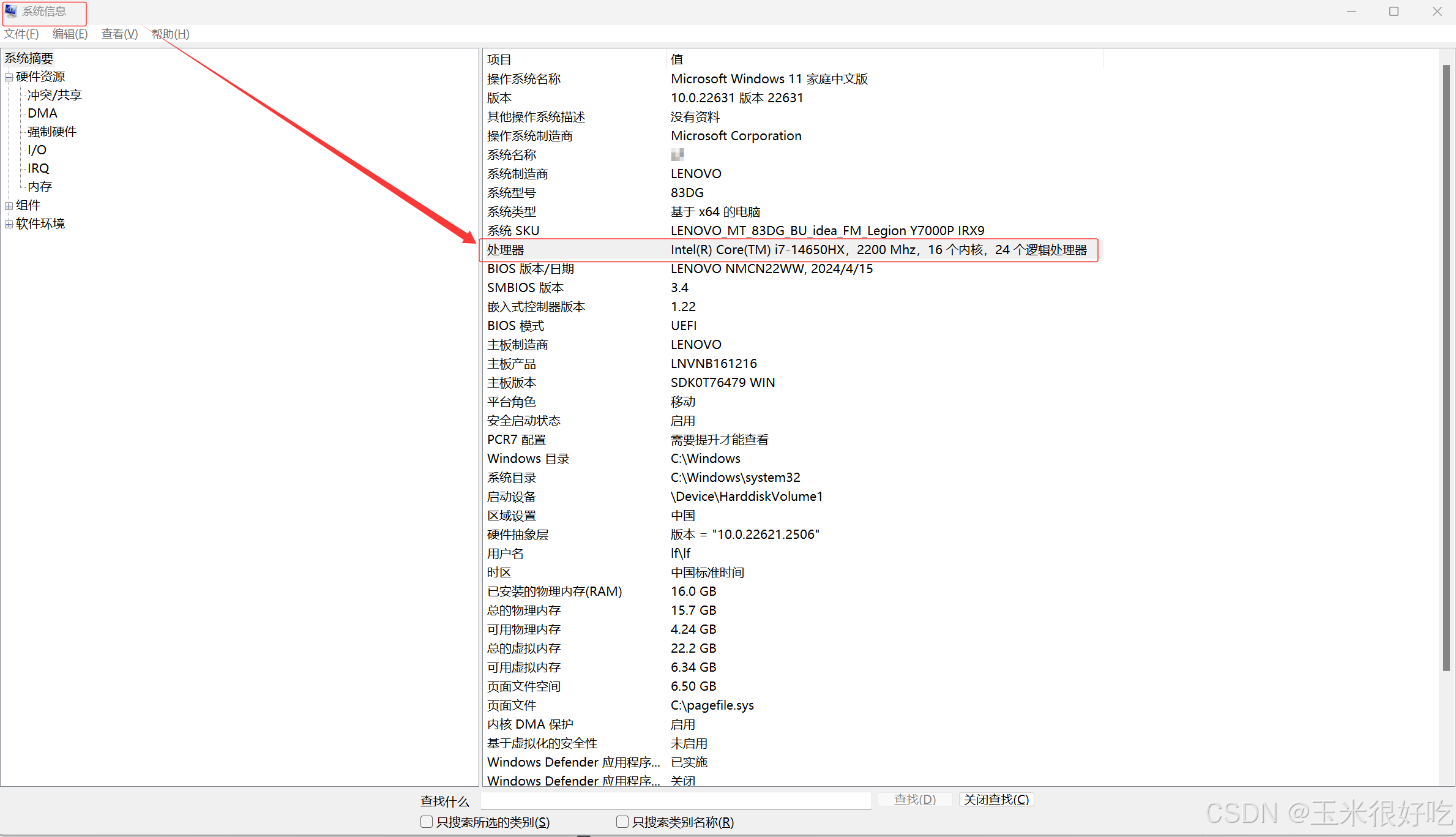Minimize the System Information window
The image size is (1456, 837).
click(1351, 12)
